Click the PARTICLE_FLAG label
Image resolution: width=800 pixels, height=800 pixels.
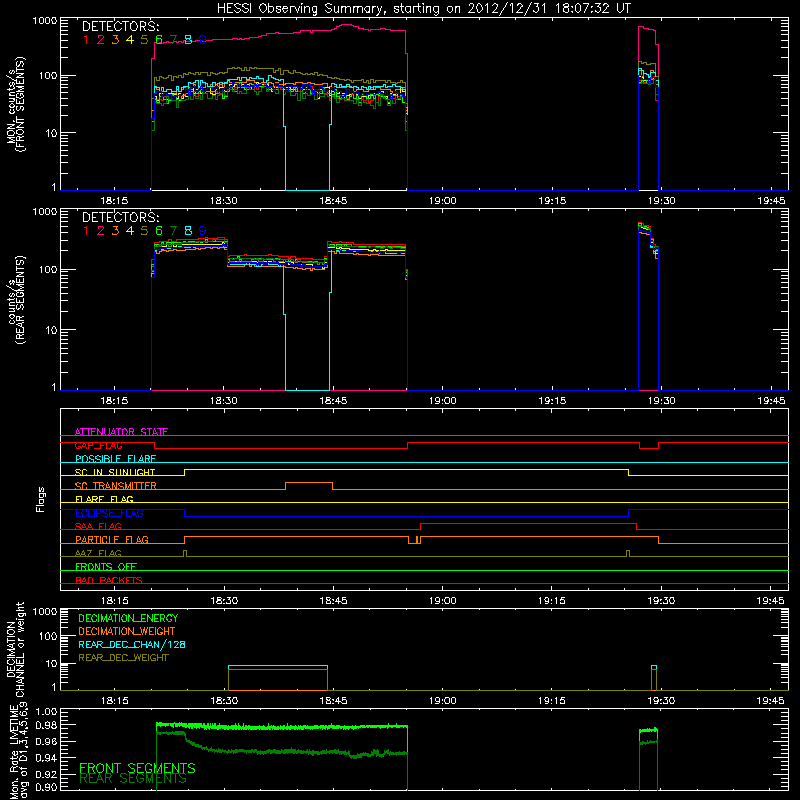tap(112, 540)
